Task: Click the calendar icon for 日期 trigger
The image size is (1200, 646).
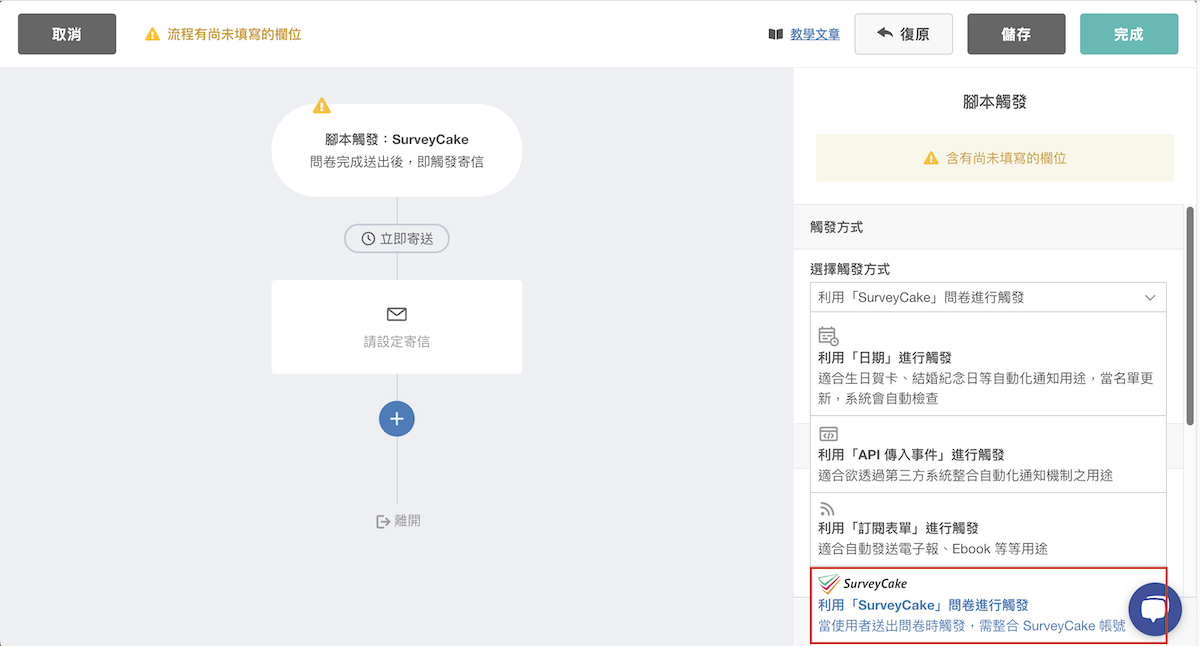Action: pos(829,336)
